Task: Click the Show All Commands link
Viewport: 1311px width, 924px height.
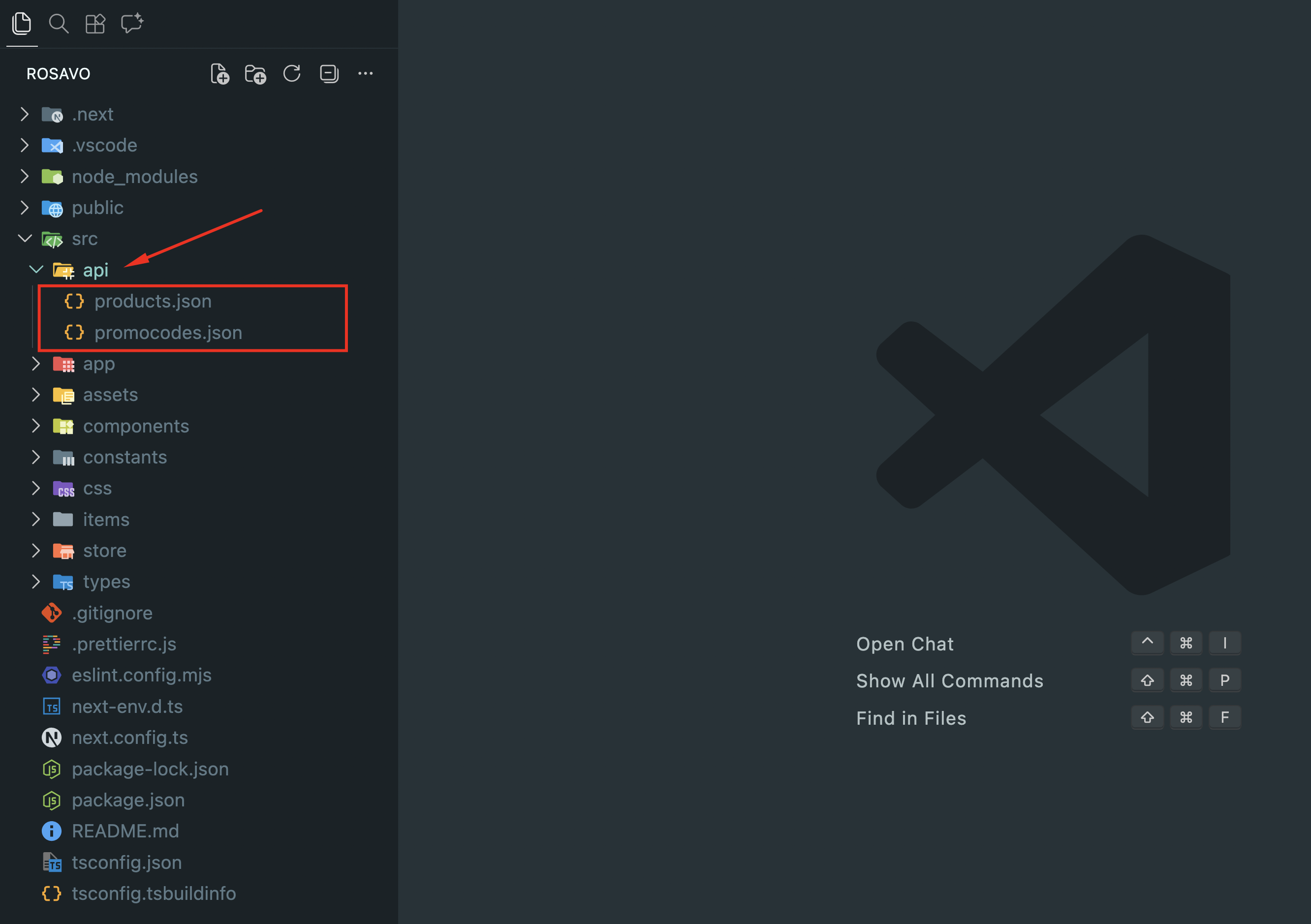Action: pyautogui.click(x=949, y=680)
